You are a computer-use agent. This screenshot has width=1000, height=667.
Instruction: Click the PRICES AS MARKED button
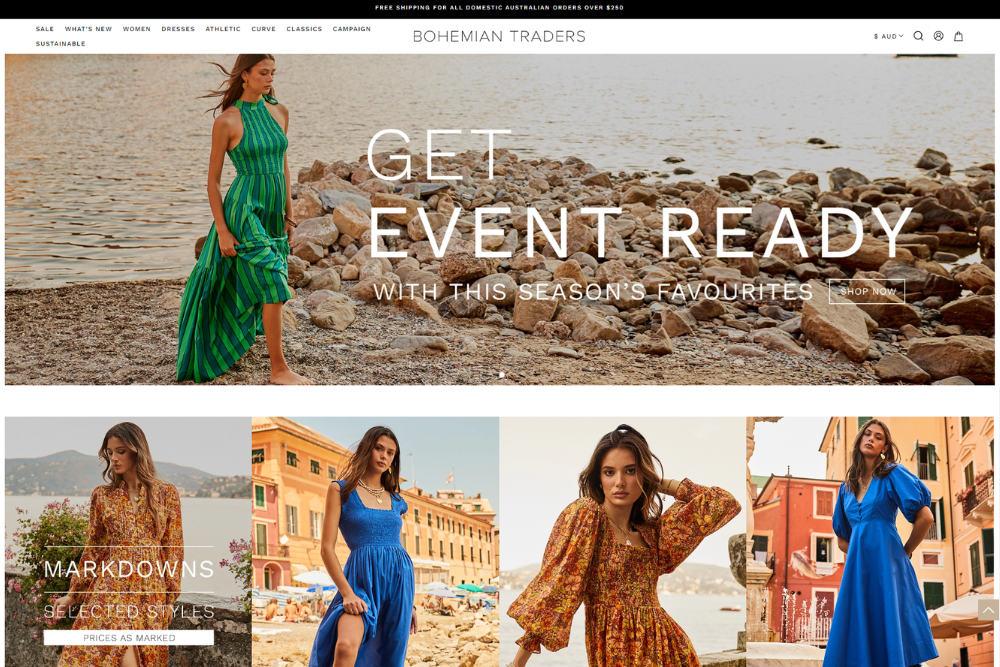[x=129, y=637]
